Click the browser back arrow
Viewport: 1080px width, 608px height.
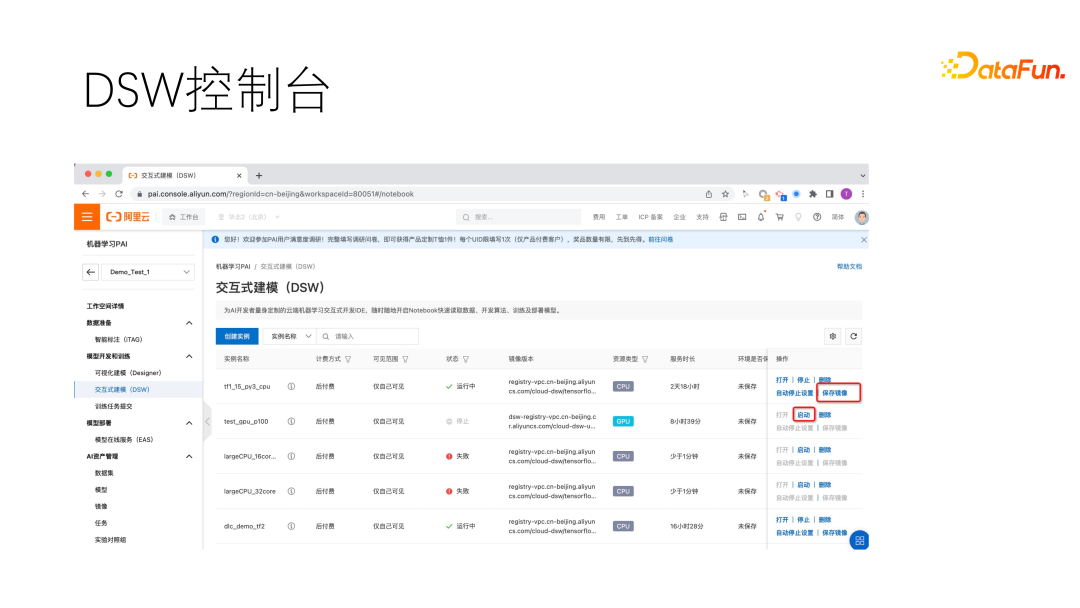pyautogui.click(x=85, y=194)
